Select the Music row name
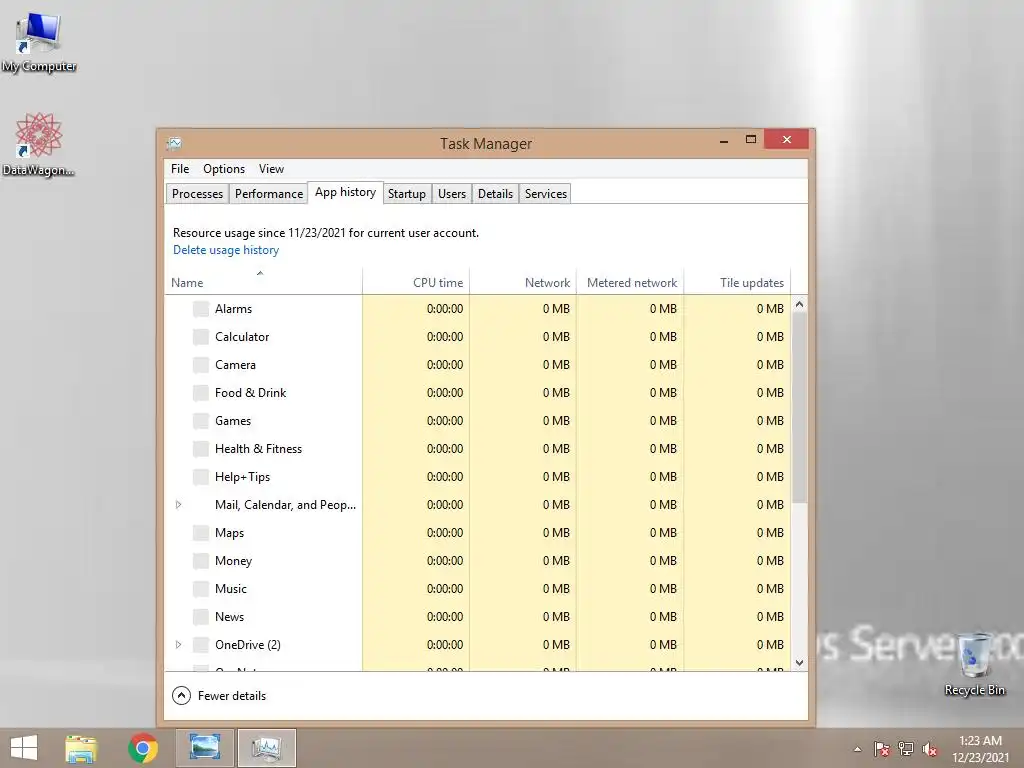 pyautogui.click(x=231, y=589)
